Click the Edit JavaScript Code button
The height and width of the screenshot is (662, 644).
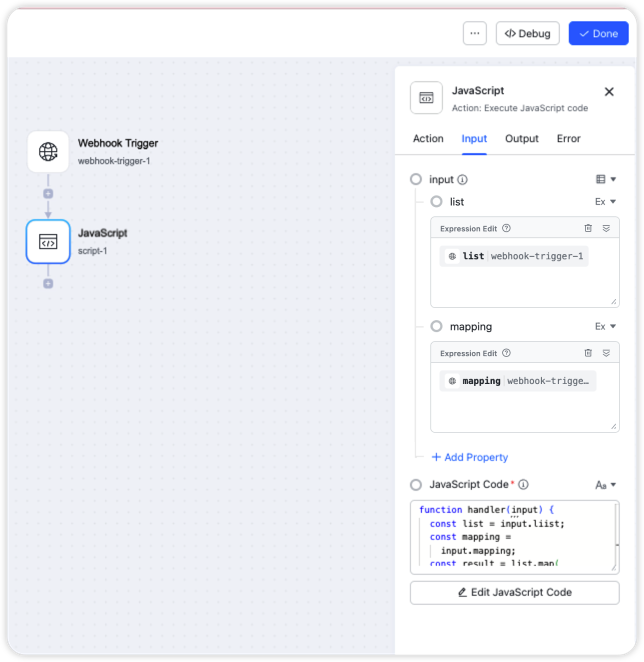(x=515, y=593)
